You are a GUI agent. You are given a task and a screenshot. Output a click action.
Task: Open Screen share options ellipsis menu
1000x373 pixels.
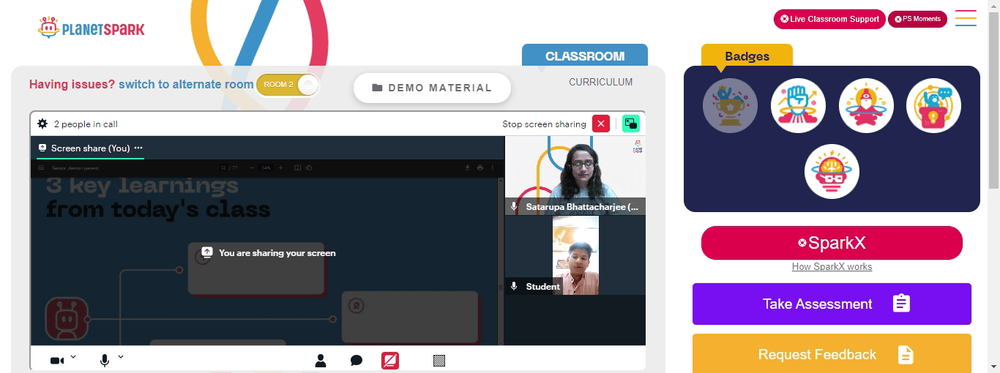(x=138, y=148)
